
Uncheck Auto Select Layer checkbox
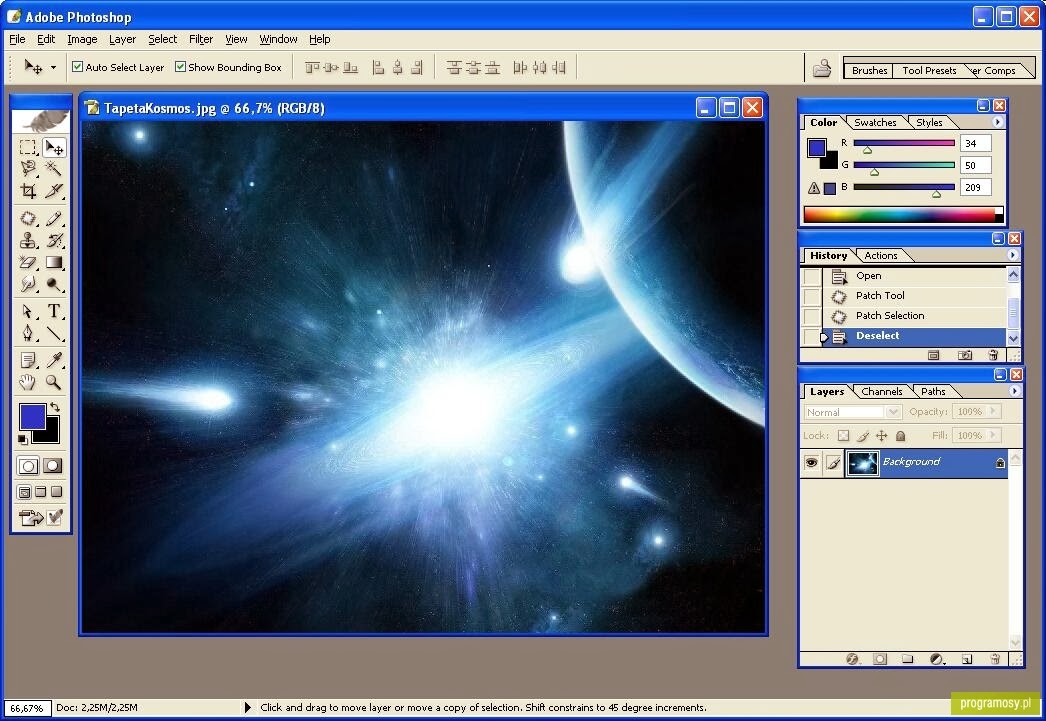(77, 67)
